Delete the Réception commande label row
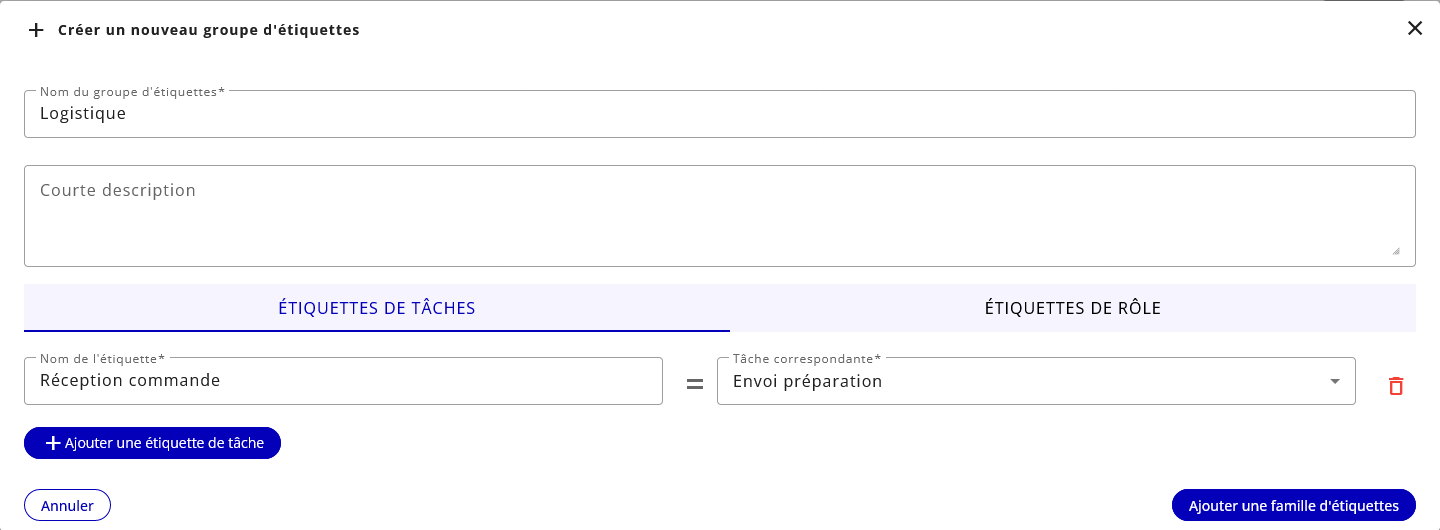 (x=1396, y=386)
